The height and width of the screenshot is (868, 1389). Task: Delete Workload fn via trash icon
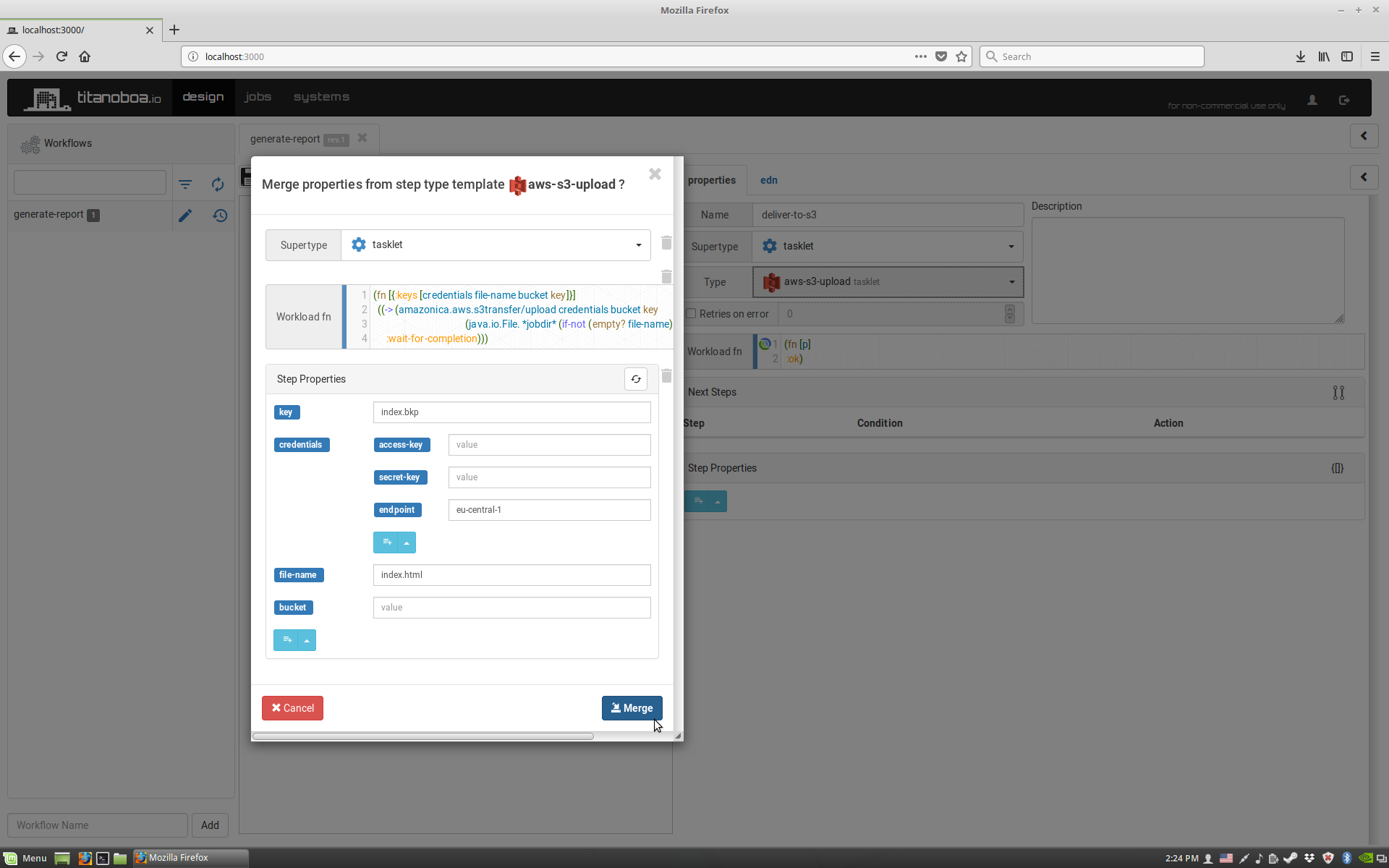pos(666,277)
